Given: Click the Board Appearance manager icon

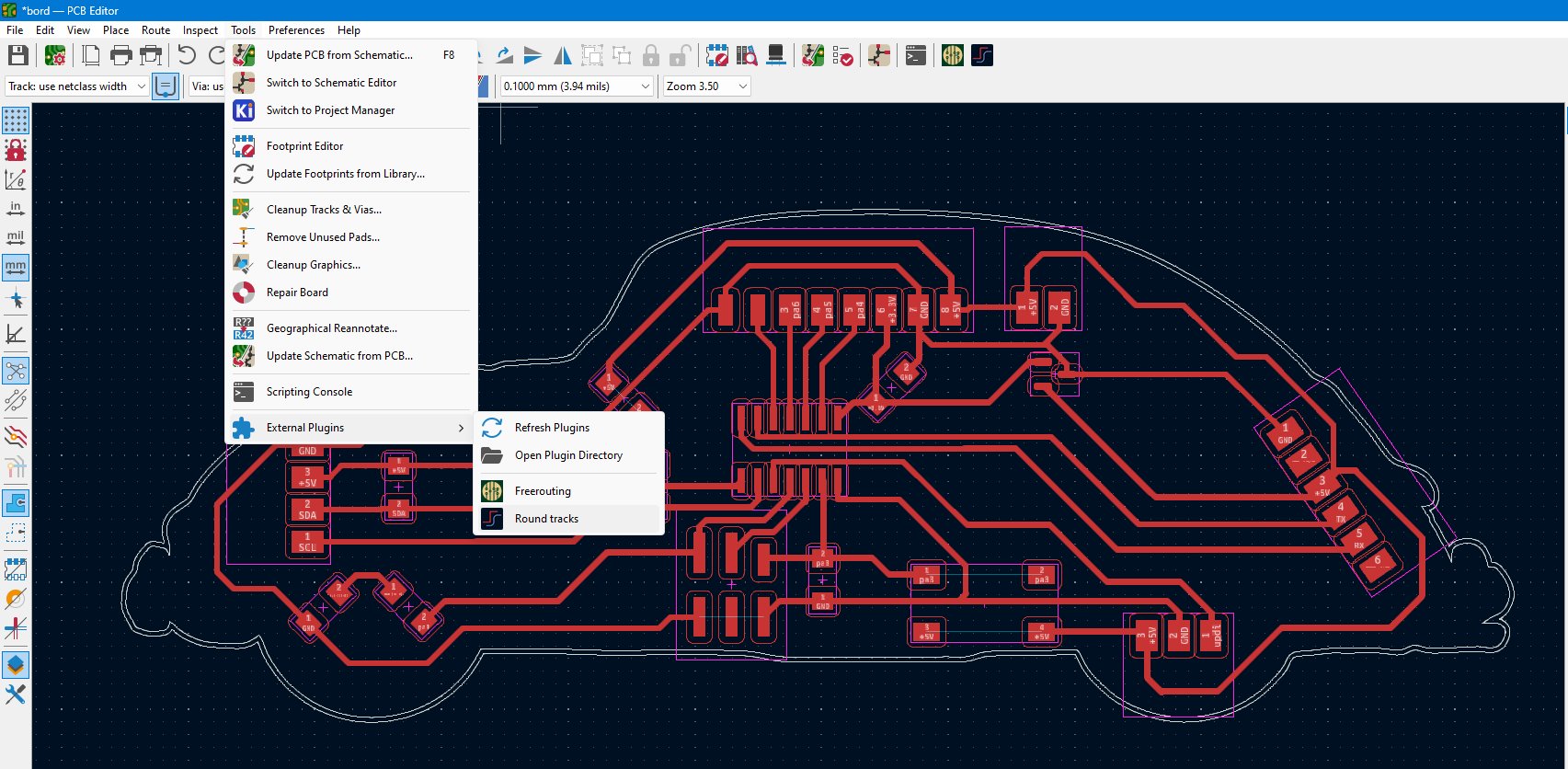Looking at the screenshot, I should (x=16, y=664).
